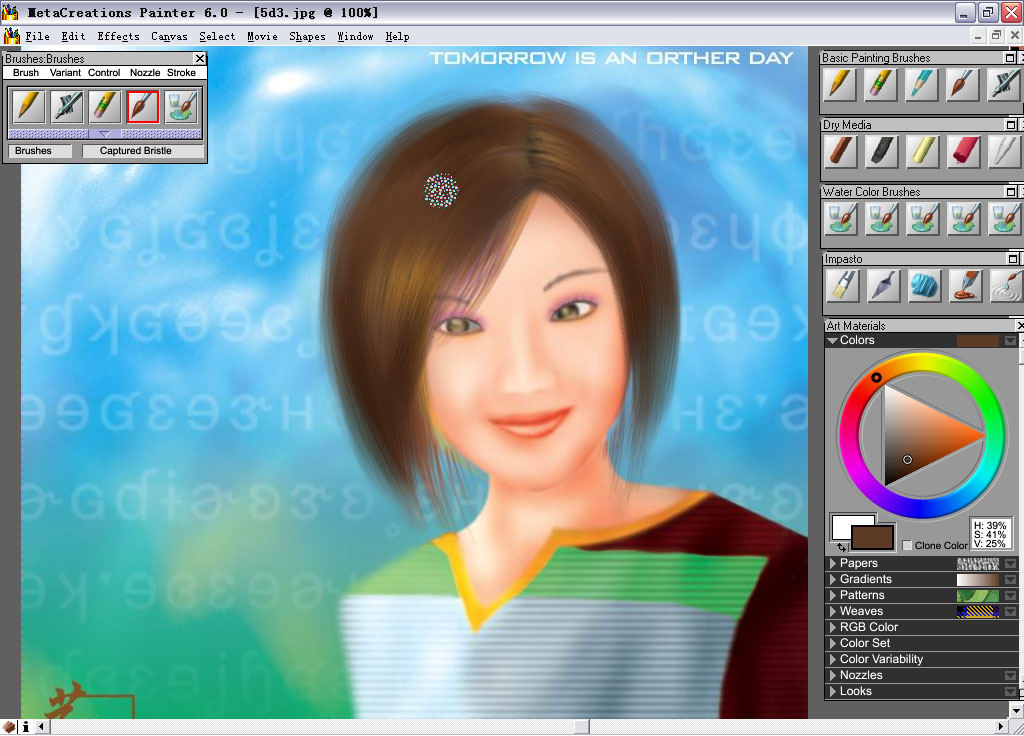Screen dimensions: 1024x736
Task: Close the Brushes palette
Action: (200, 59)
